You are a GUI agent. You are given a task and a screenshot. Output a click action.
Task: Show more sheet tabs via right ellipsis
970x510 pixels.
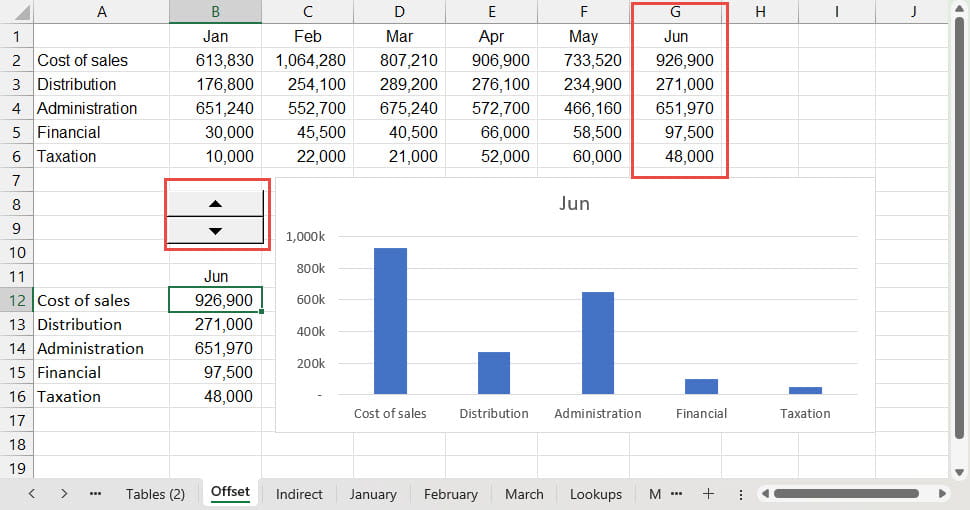pyautogui.click(x=677, y=494)
